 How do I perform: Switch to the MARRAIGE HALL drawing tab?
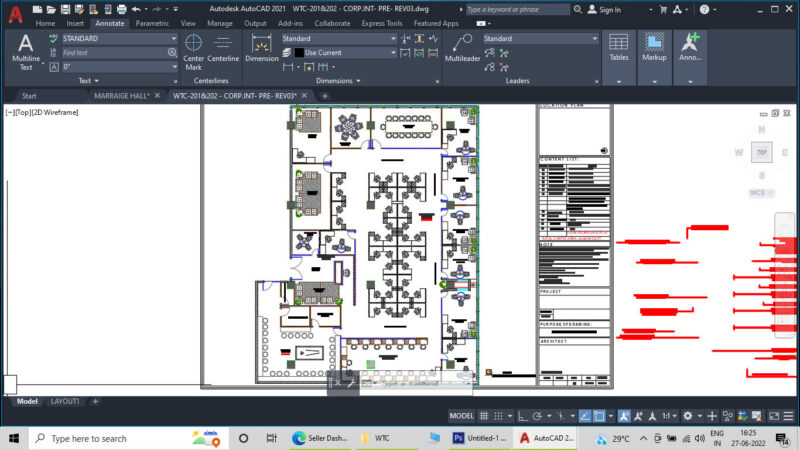121,95
